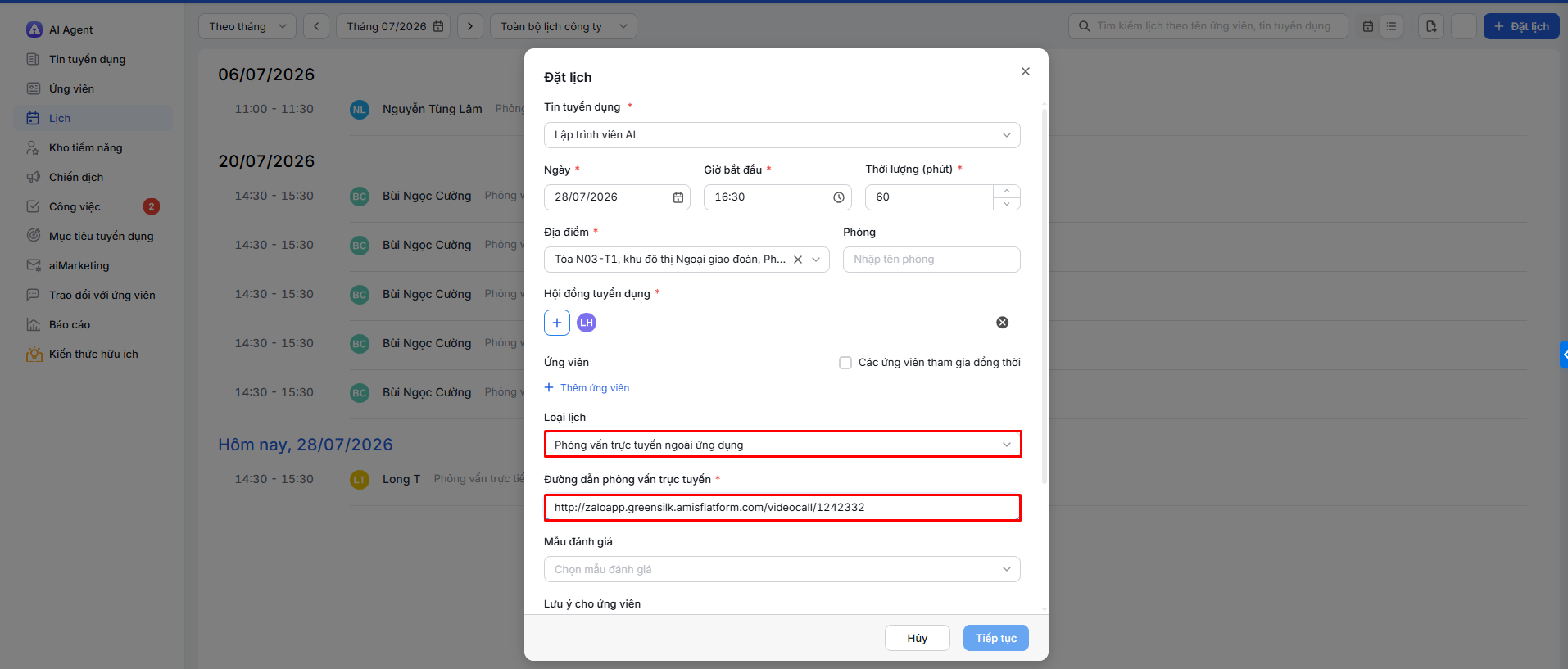
Task: Go to Chiến dịch in sidebar
Action: (x=76, y=177)
